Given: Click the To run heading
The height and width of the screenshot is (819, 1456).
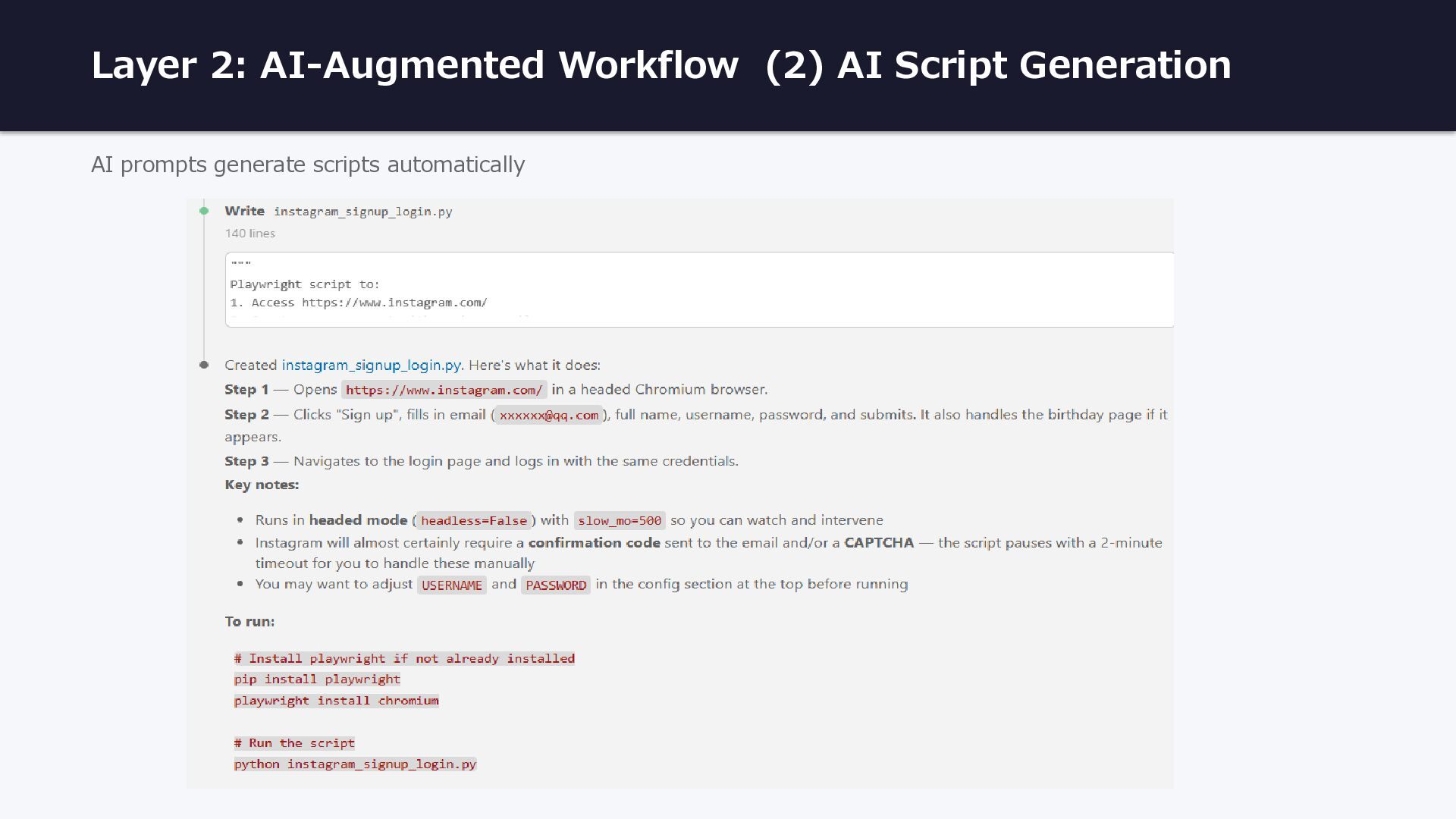Looking at the screenshot, I should (x=249, y=621).
